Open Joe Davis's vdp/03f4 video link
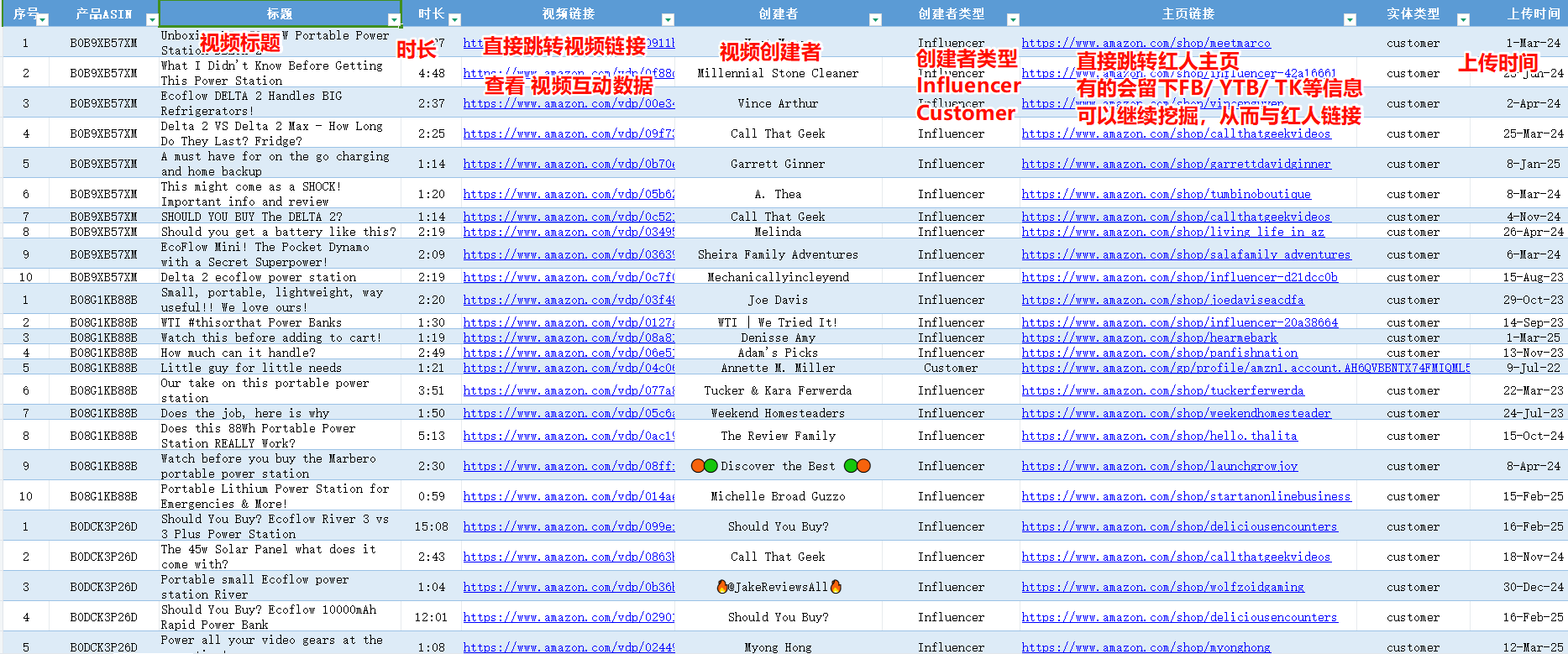The width and height of the screenshot is (1568, 654). click(x=569, y=300)
